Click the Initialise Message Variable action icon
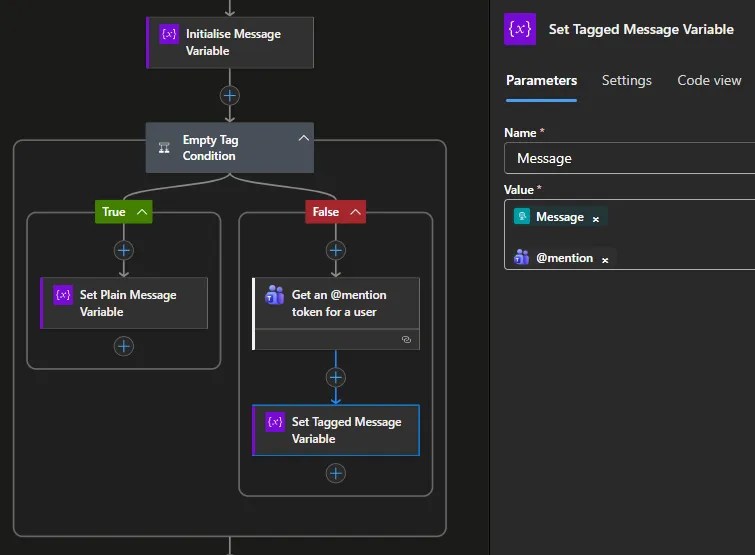755x555 pixels. point(169,34)
